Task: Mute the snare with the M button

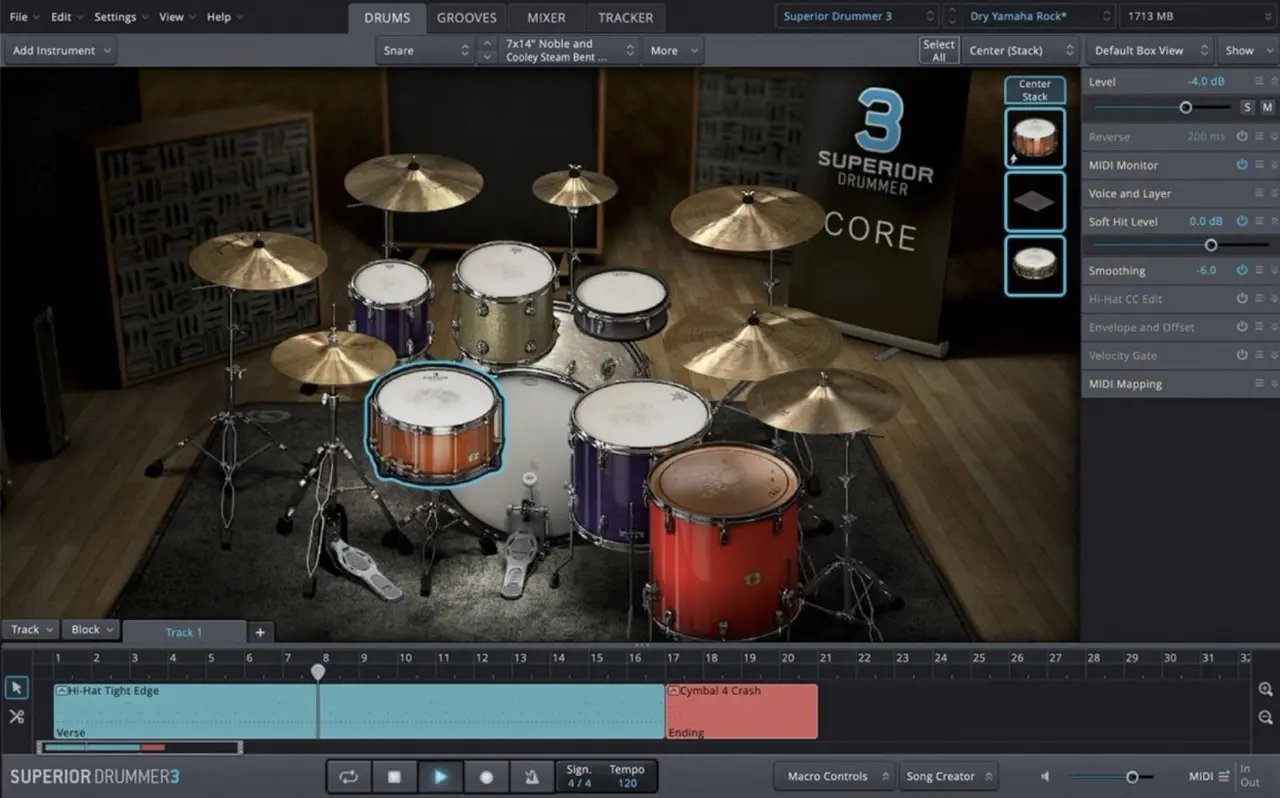Action: tap(1266, 106)
